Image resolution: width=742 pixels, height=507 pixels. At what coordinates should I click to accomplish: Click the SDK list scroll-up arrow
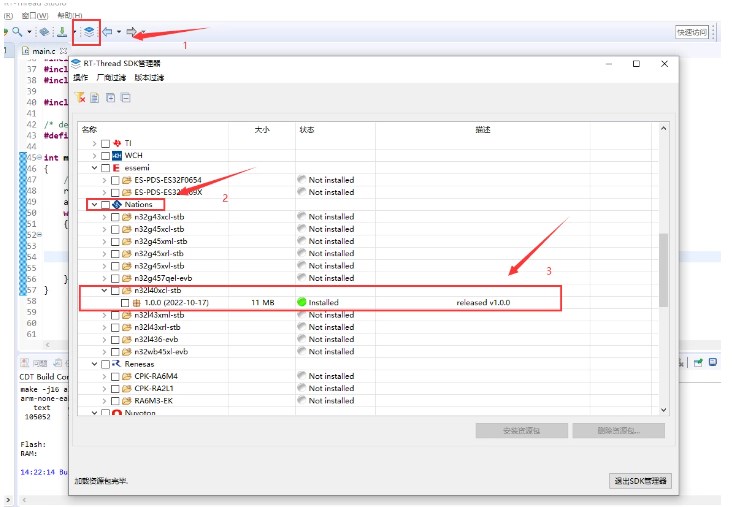663,128
